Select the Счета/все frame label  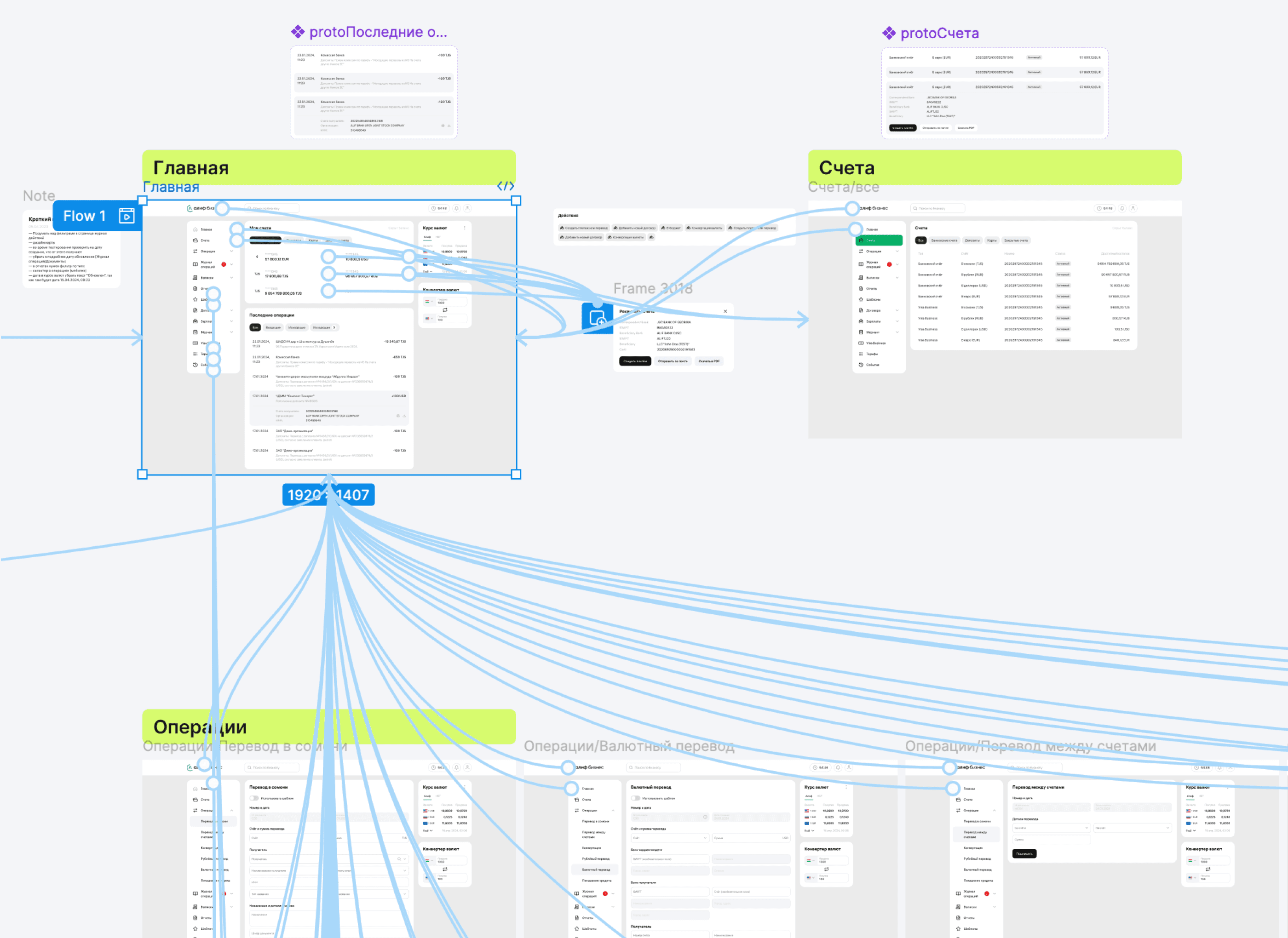[x=843, y=187]
